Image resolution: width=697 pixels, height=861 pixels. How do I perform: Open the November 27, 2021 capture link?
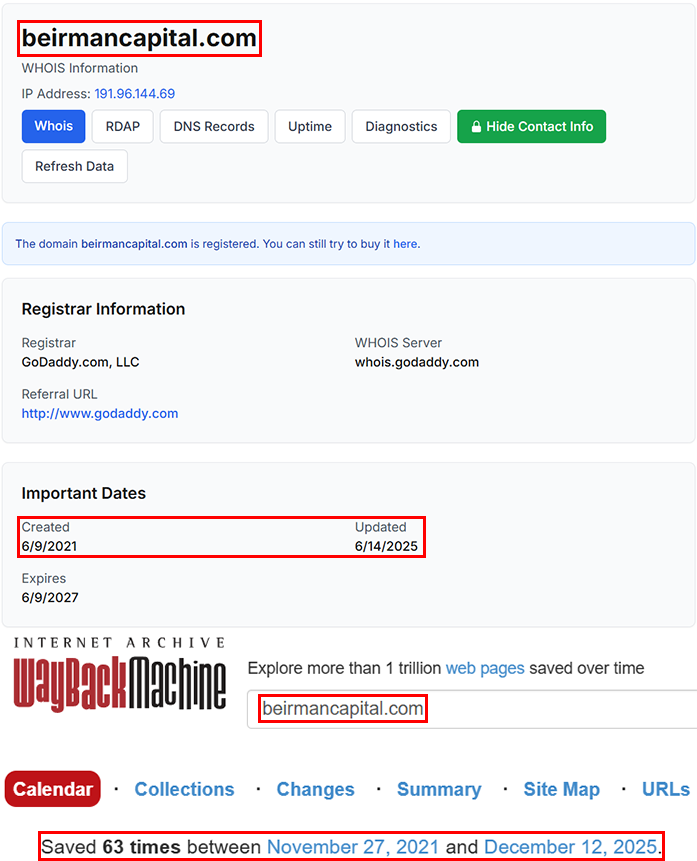pyautogui.click(x=353, y=847)
